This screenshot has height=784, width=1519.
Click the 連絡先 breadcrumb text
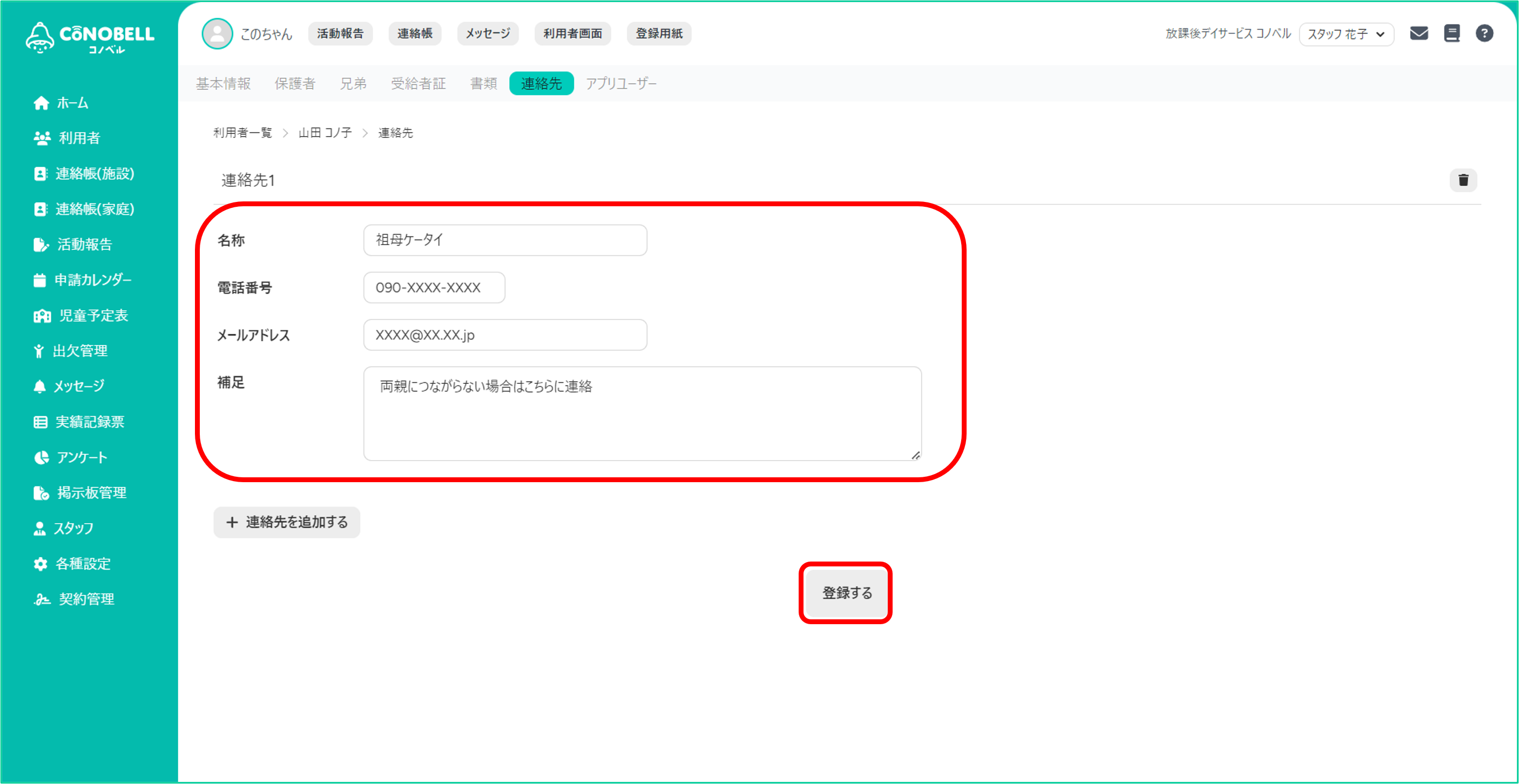coord(395,133)
